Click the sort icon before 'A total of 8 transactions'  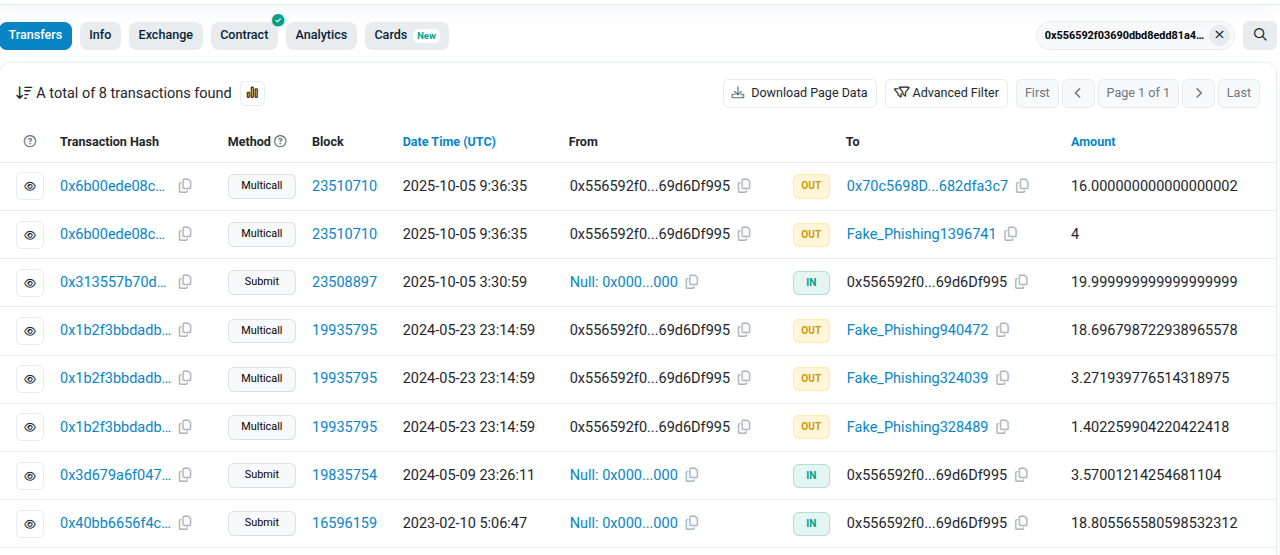pos(24,93)
